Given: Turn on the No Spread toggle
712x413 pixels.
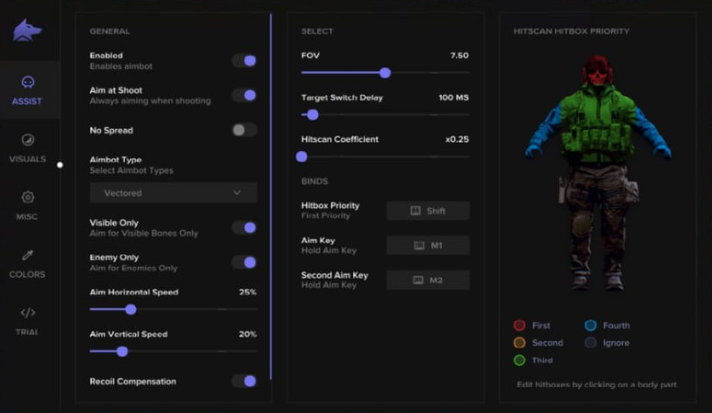Looking at the screenshot, I should click(x=244, y=130).
